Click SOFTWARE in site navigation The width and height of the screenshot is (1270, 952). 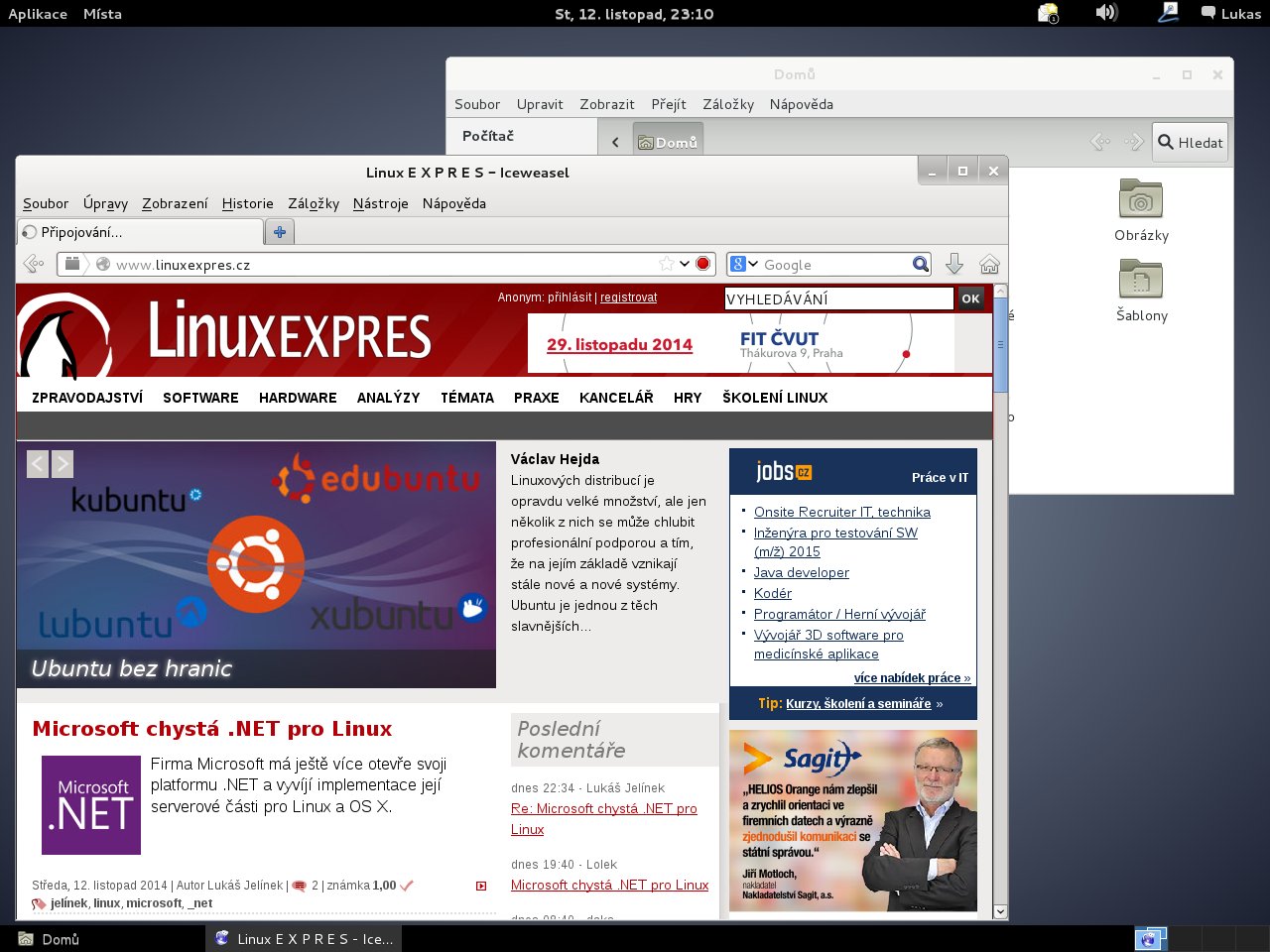[x=200, y=398]
